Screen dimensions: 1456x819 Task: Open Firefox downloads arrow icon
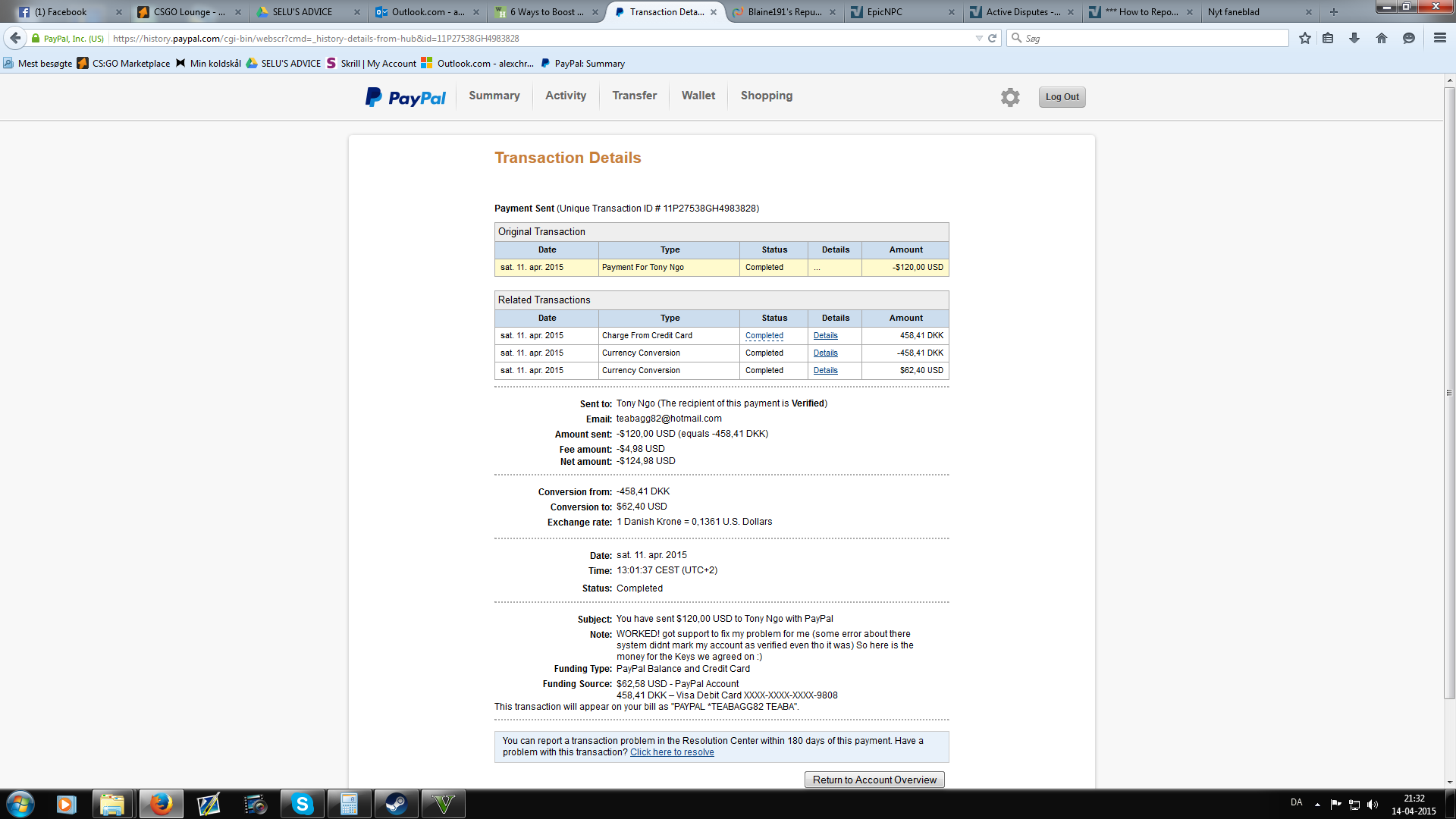point(1354,38)
